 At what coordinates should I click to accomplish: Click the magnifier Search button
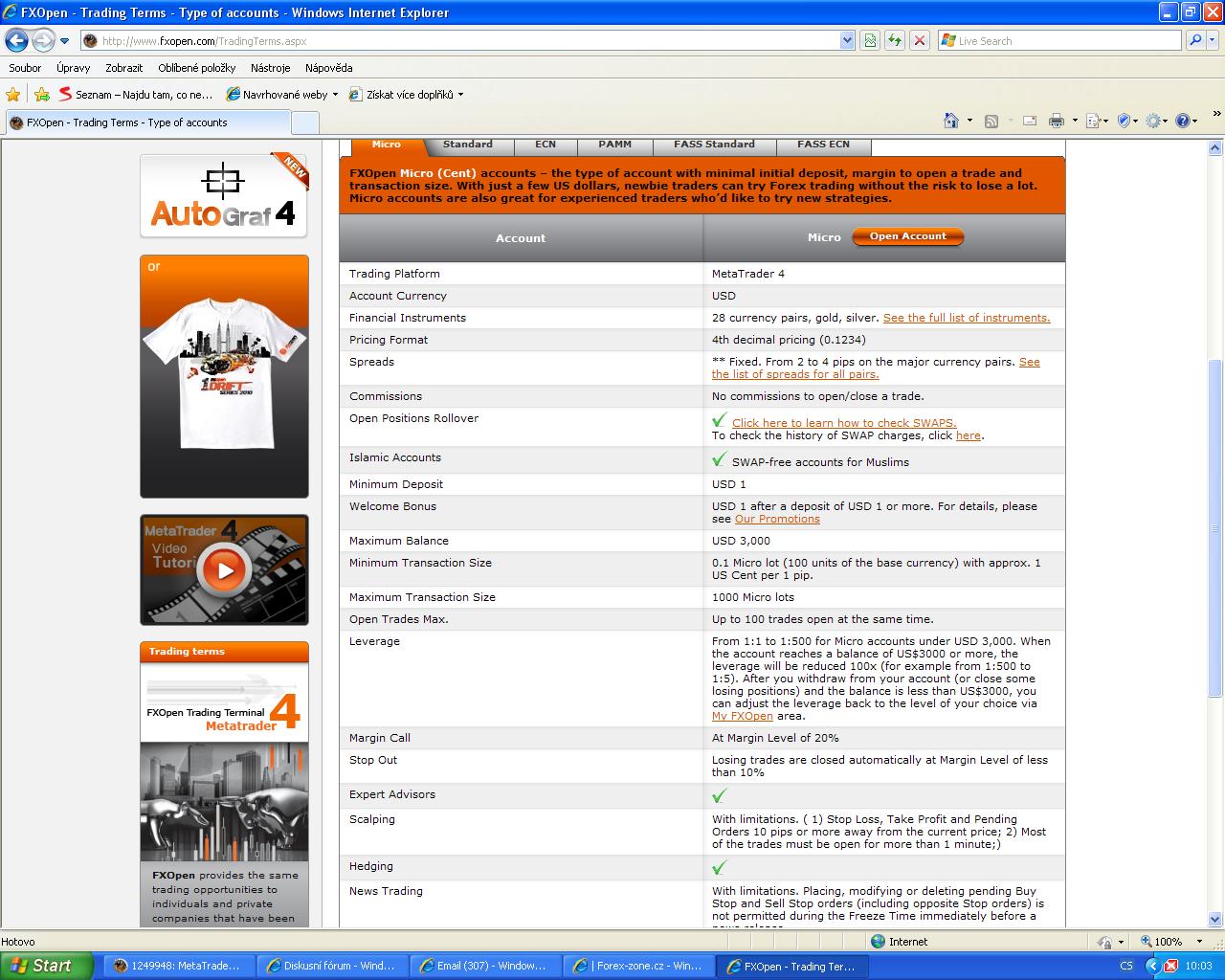coord(1194,40)
